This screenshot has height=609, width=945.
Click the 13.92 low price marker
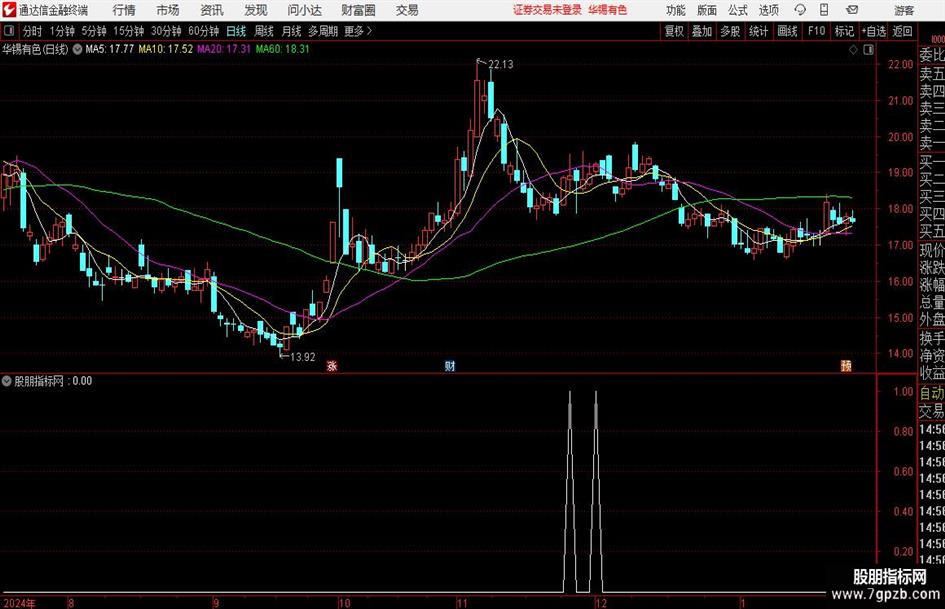coord(303,357)
